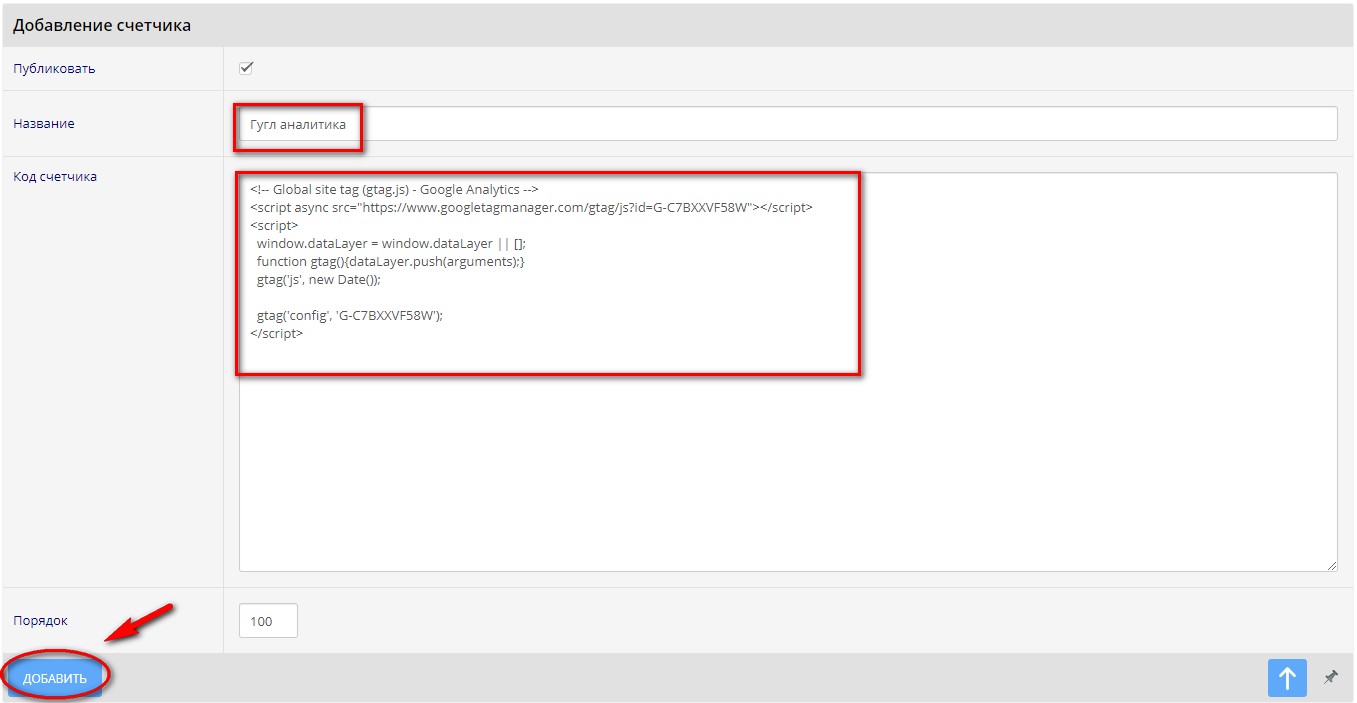
Task: Click the function gtag() code line
Action: (390, 262)
